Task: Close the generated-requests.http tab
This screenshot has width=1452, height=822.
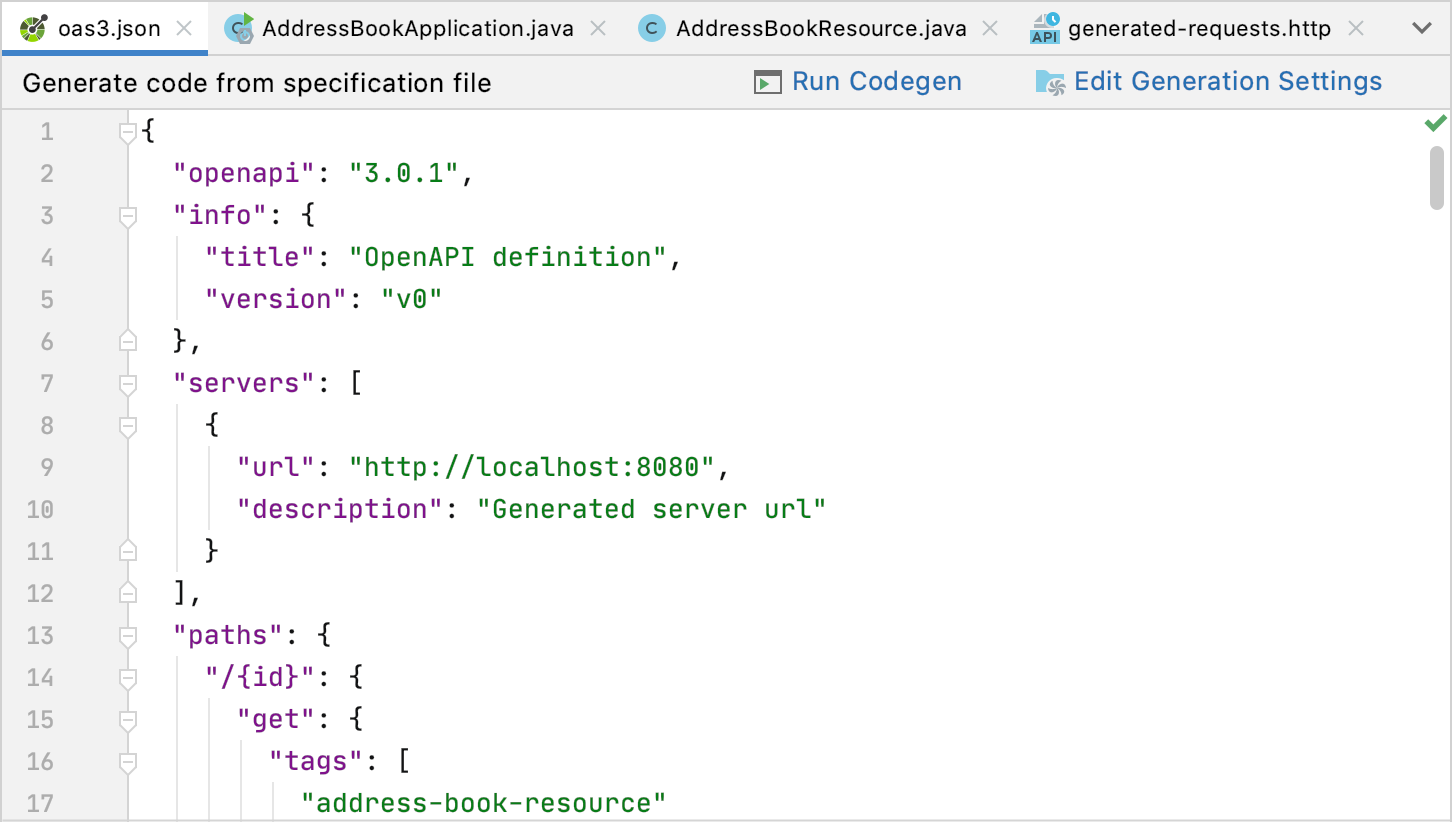Action: 1356,28
